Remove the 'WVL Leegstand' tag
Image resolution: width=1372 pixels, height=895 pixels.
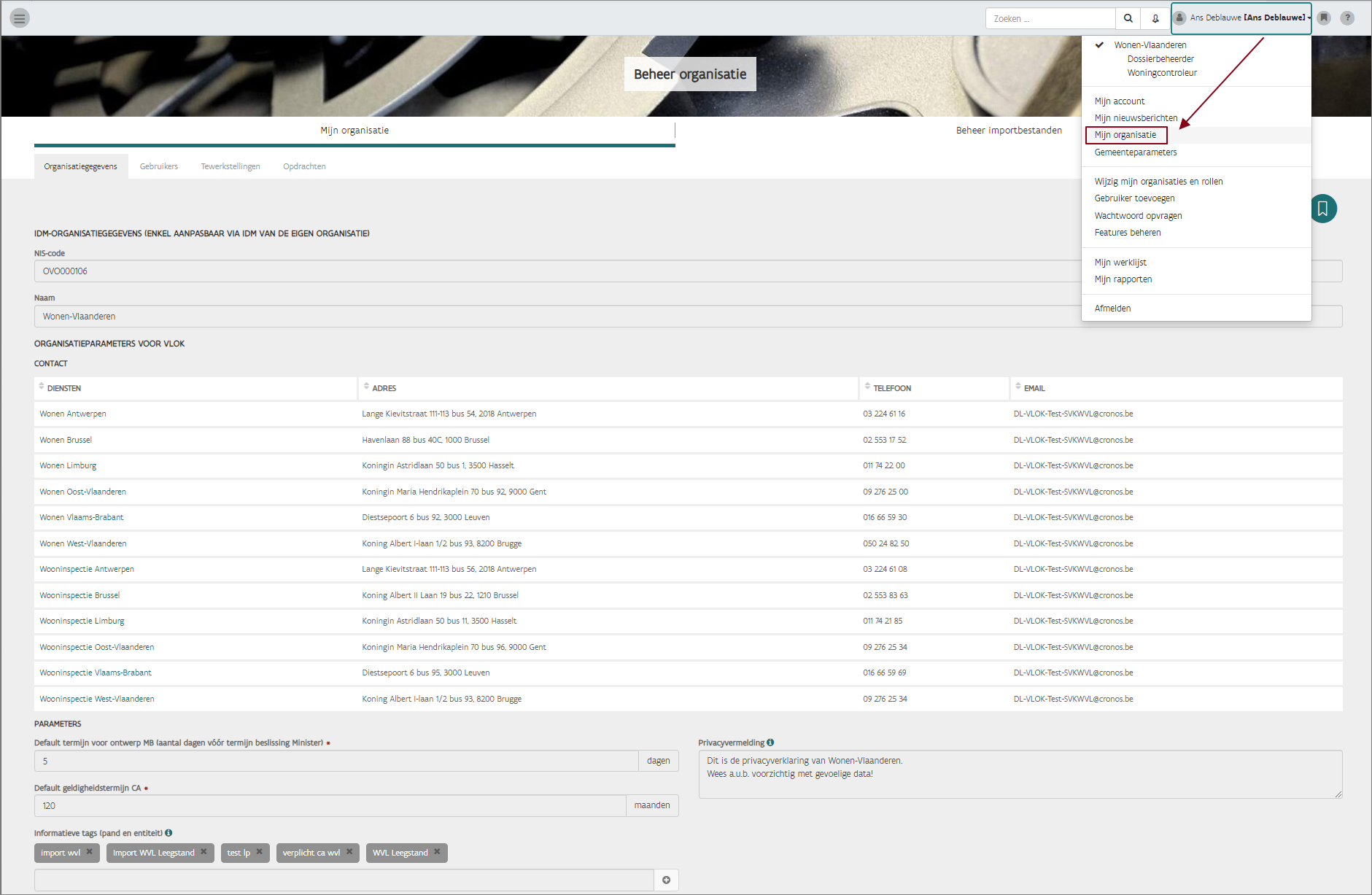click(x=437, y=852)
